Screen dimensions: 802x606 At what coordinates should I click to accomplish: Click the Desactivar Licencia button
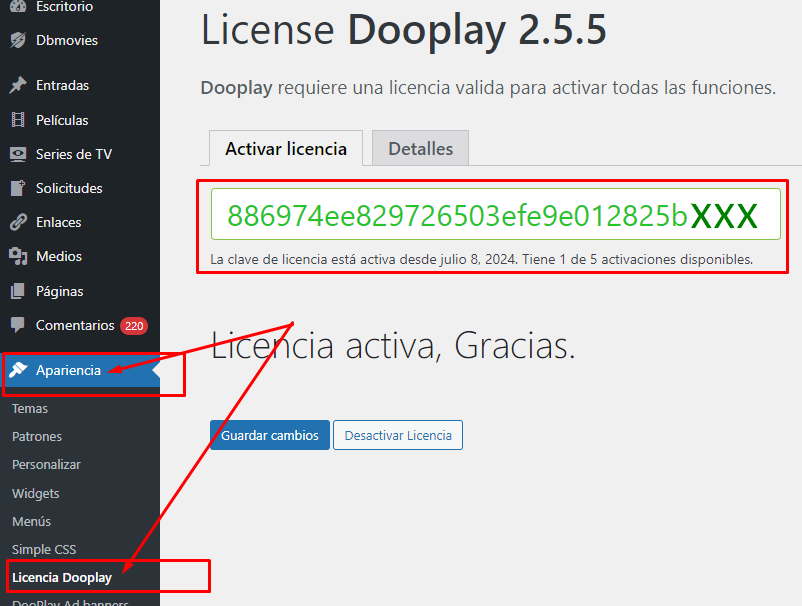pos(398,435)
